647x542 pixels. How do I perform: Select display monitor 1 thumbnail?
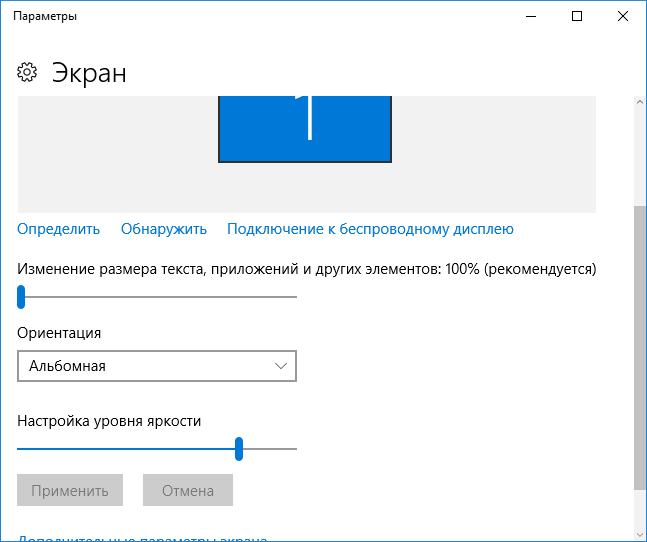click(x=305, y=129)
